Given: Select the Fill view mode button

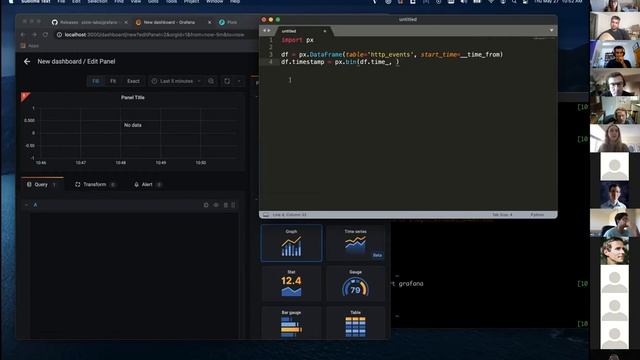Looking at the screenshot, I should (x=96, y=81).
